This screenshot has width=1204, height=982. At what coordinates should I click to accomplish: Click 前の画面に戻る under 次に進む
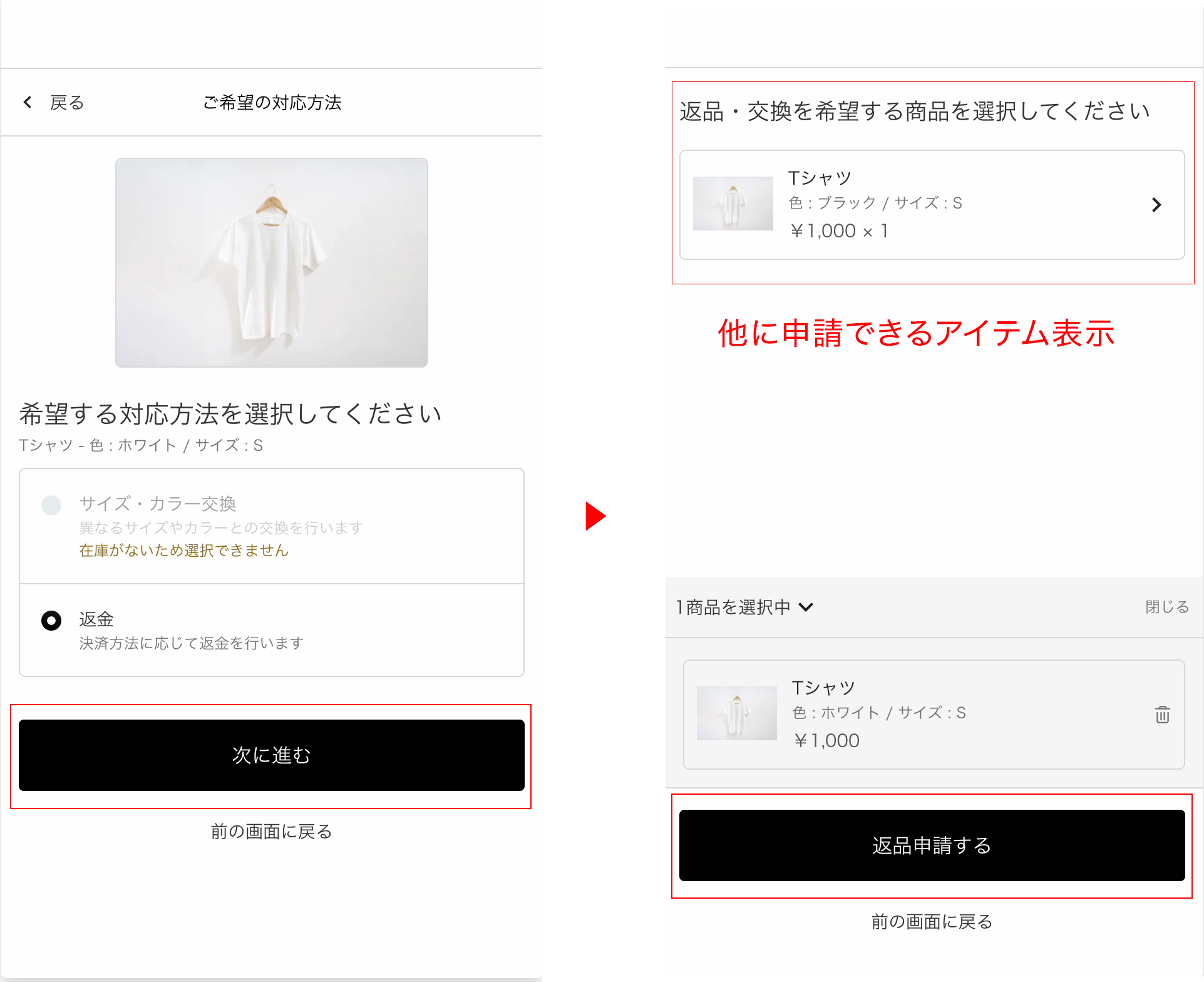(x=271, y=831)
